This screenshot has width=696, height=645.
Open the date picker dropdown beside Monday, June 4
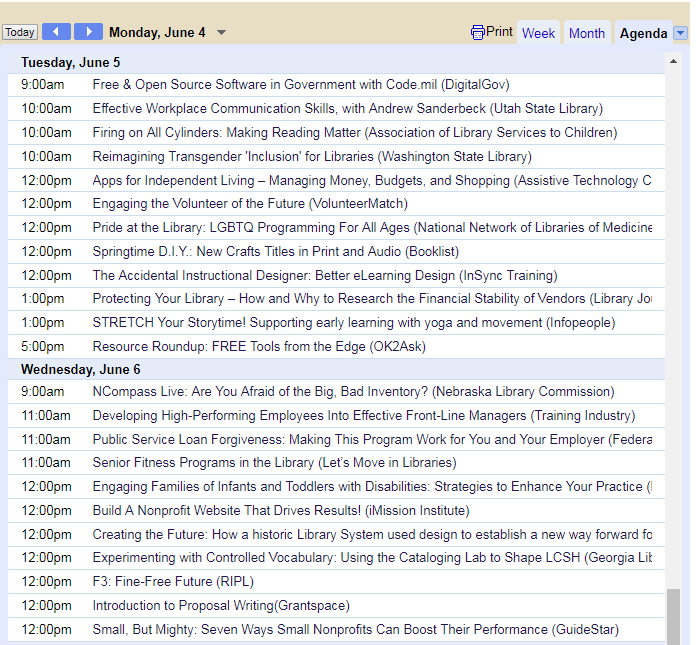[221, 32]
